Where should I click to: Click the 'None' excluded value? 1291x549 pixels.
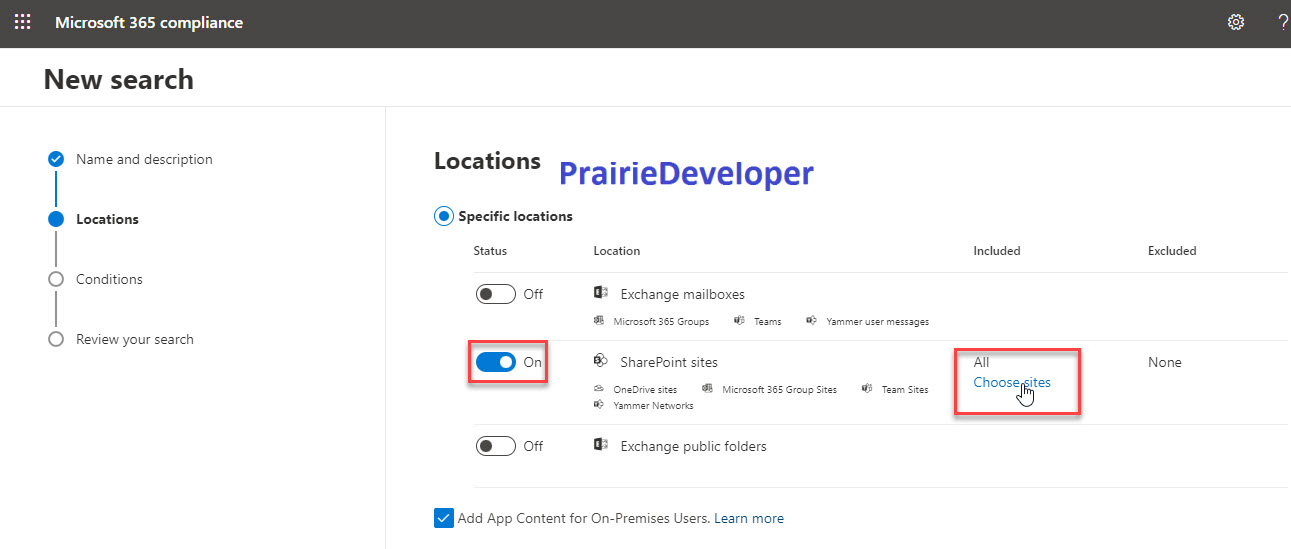1165,362
